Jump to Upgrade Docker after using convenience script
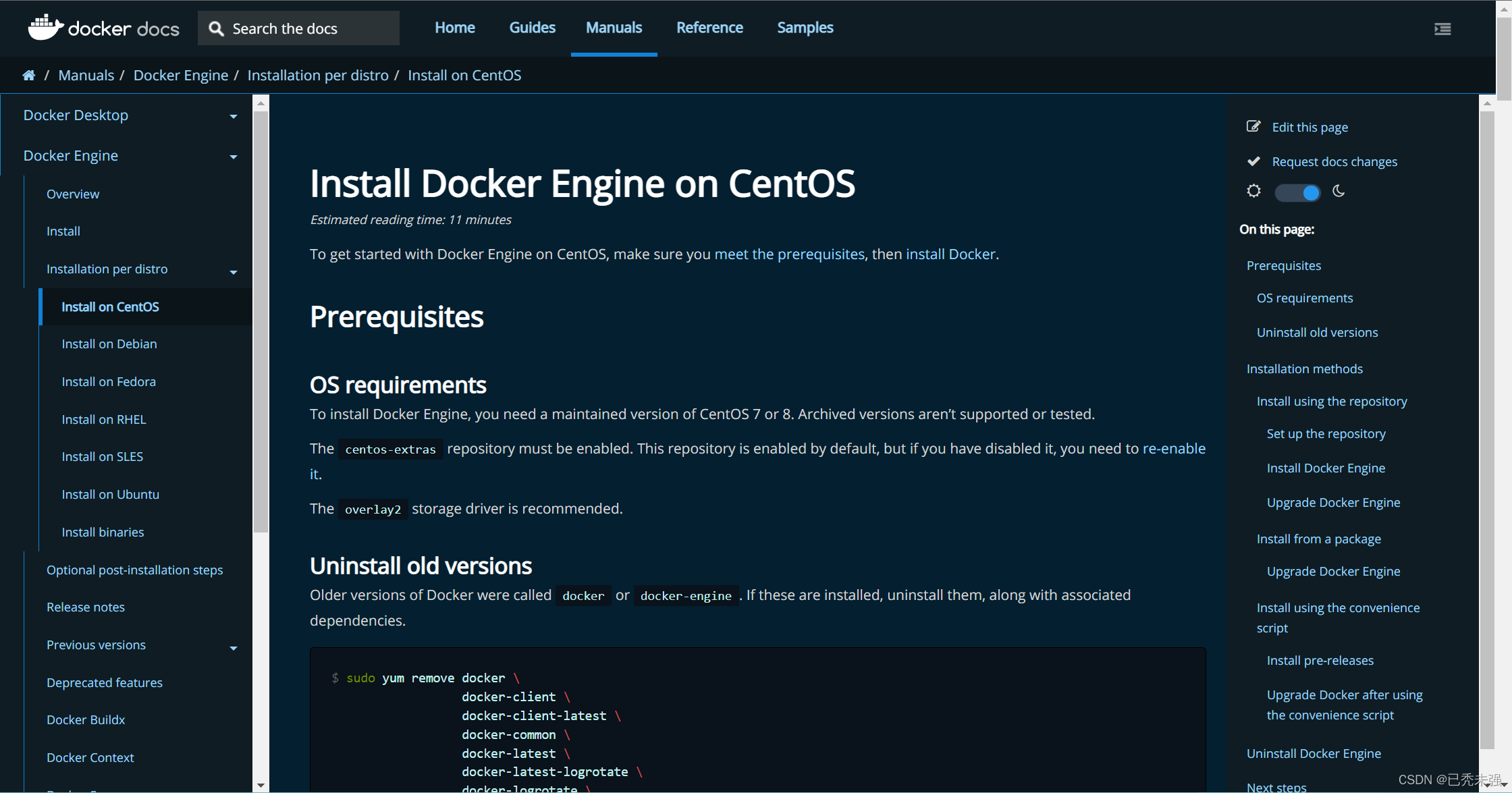 pos(1344,705)
